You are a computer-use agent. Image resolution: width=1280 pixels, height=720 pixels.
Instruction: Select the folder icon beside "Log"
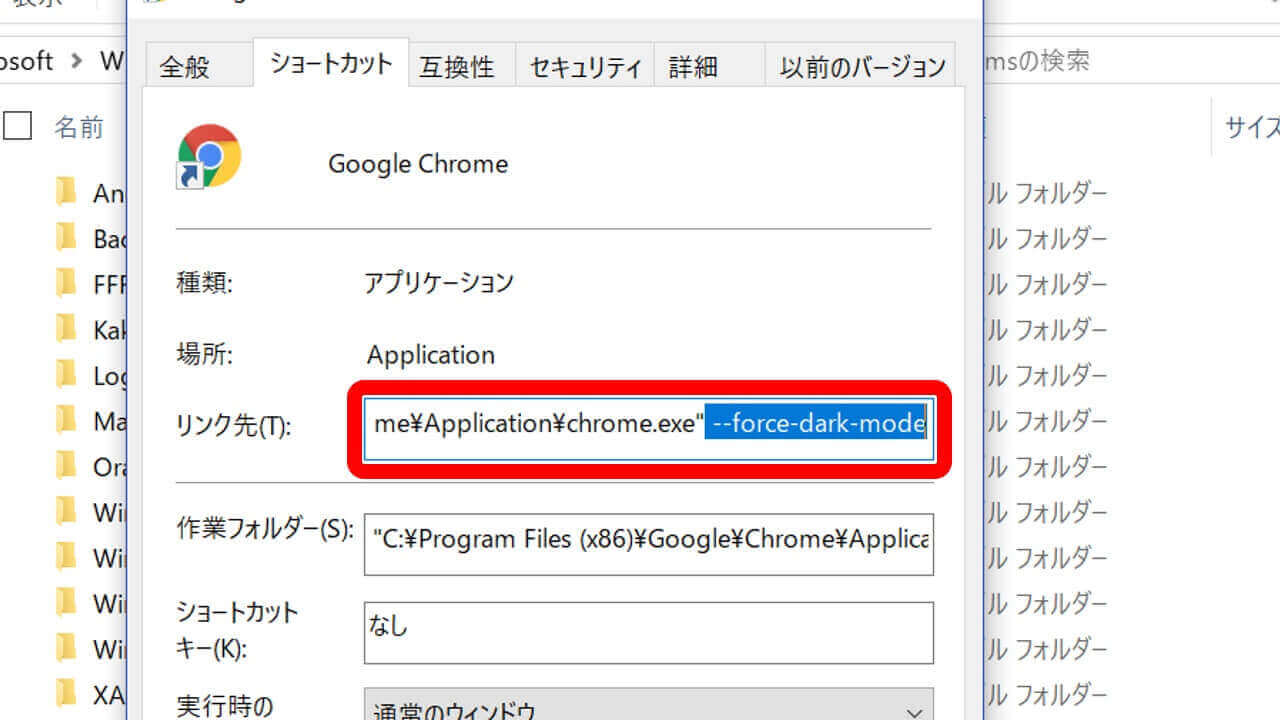click(x=66, y=375)
